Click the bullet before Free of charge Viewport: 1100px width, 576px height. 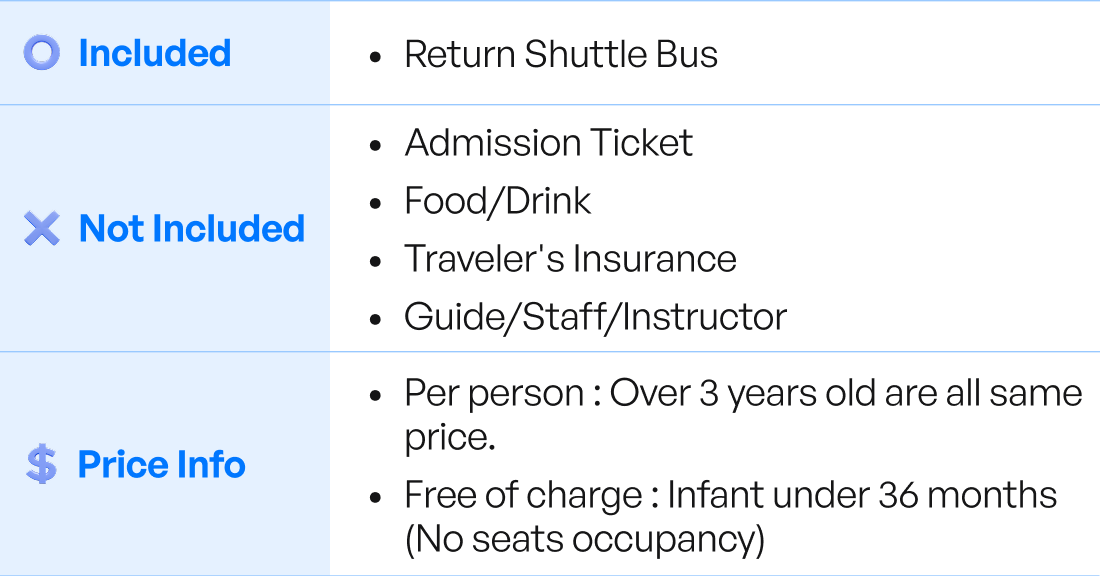pos(376,497)
